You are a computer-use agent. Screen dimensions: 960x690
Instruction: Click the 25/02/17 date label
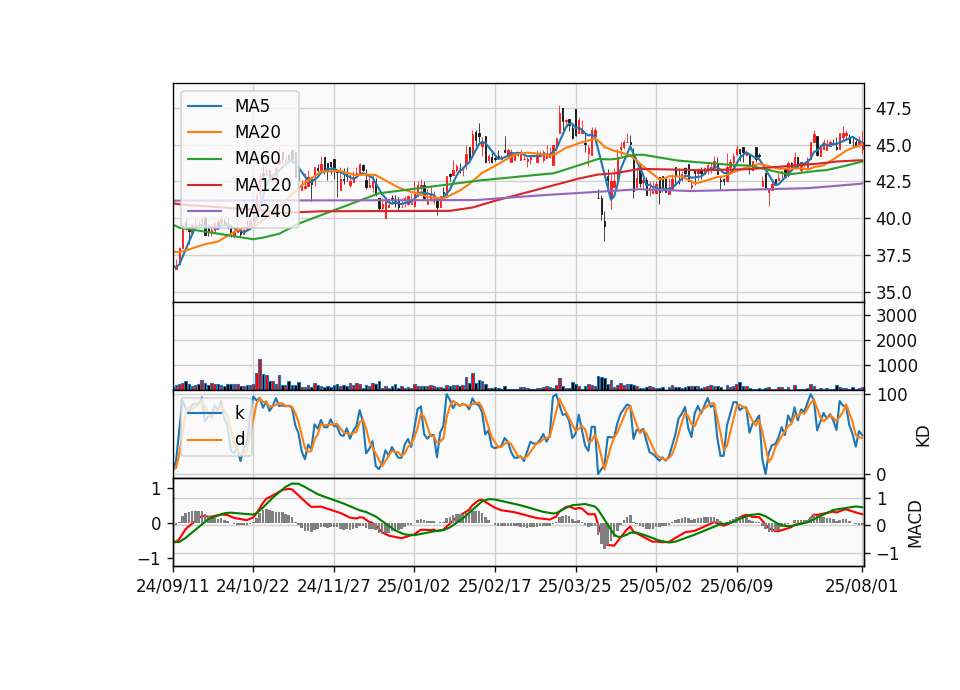pyautogui.click(x=495, y=586)
